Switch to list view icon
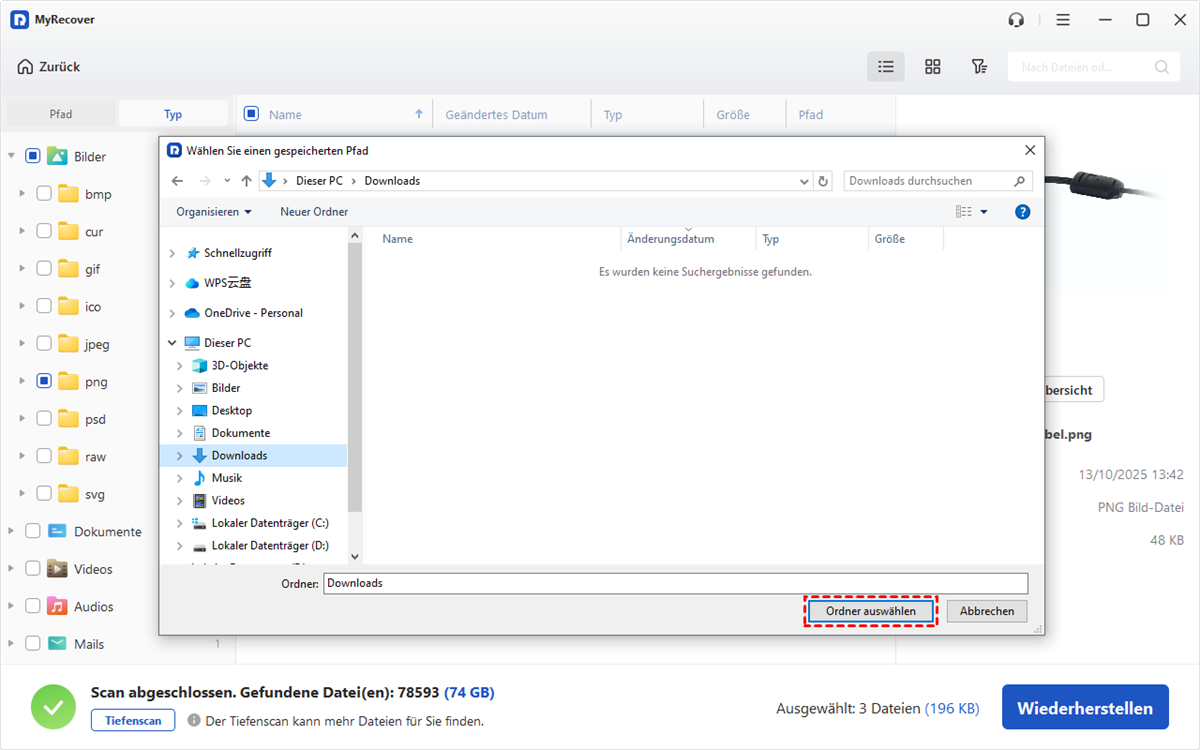This screenshot has height=750, width=1200. click(x=885, y=67)
